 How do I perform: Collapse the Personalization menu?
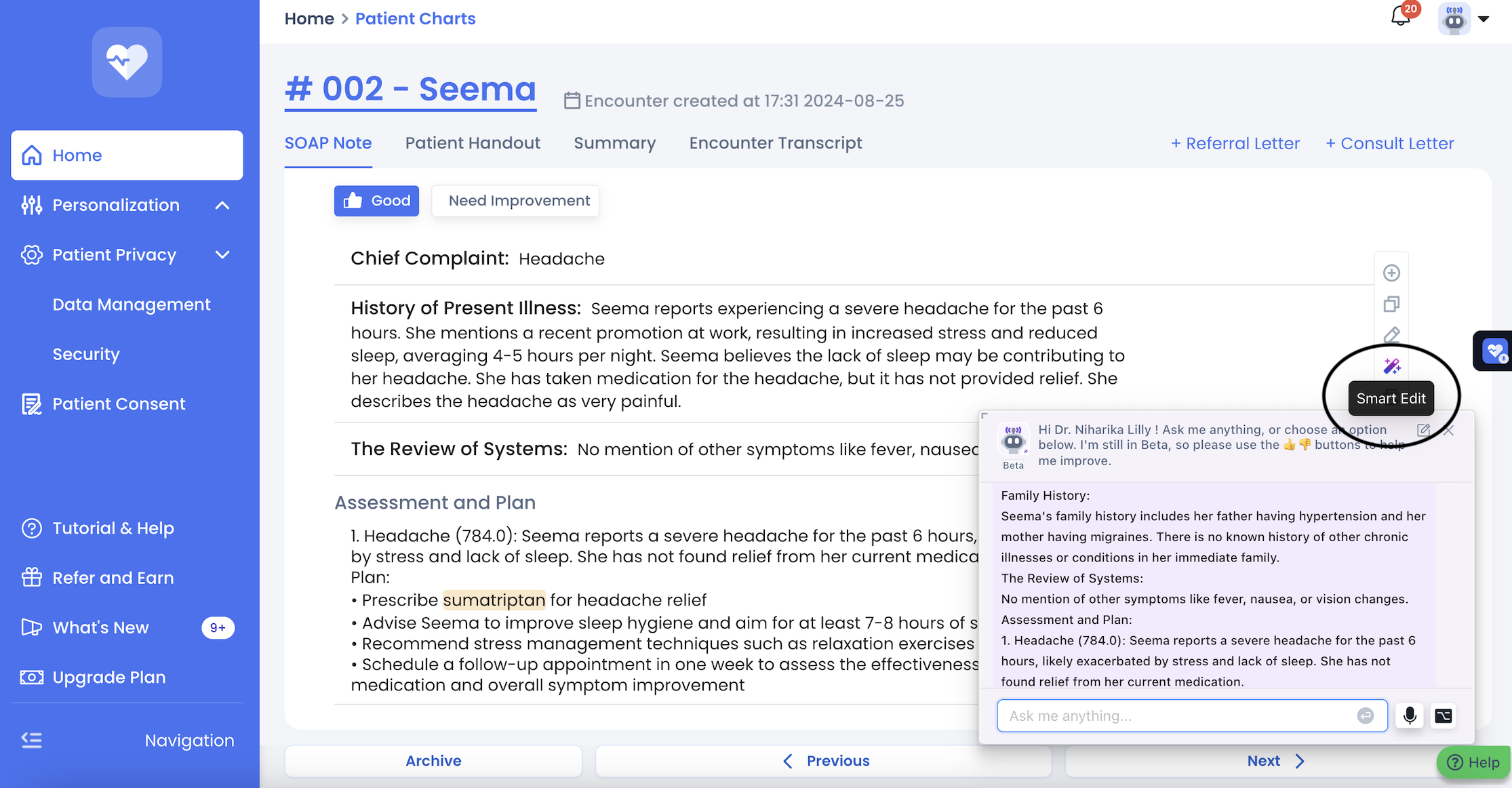(222, 205)
